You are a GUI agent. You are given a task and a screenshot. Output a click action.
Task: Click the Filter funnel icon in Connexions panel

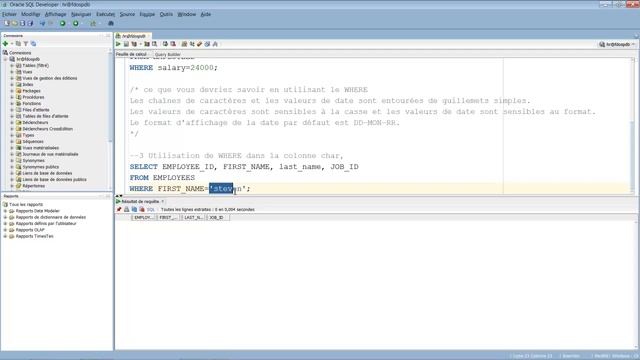(26, 44)
